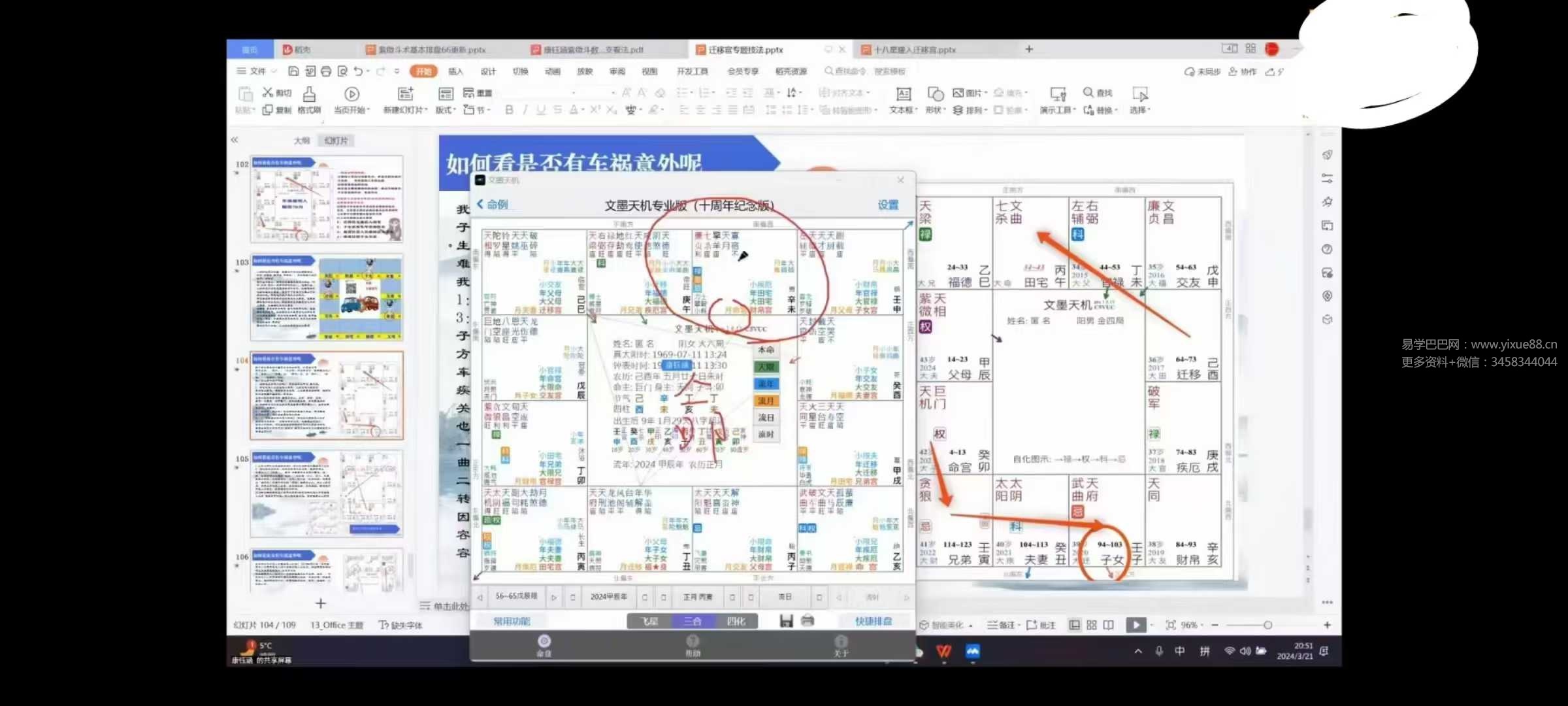Click the printer icon in 文墨天机 window
This screenshot has height=706, width=1568.
click(x=808, y=621)
